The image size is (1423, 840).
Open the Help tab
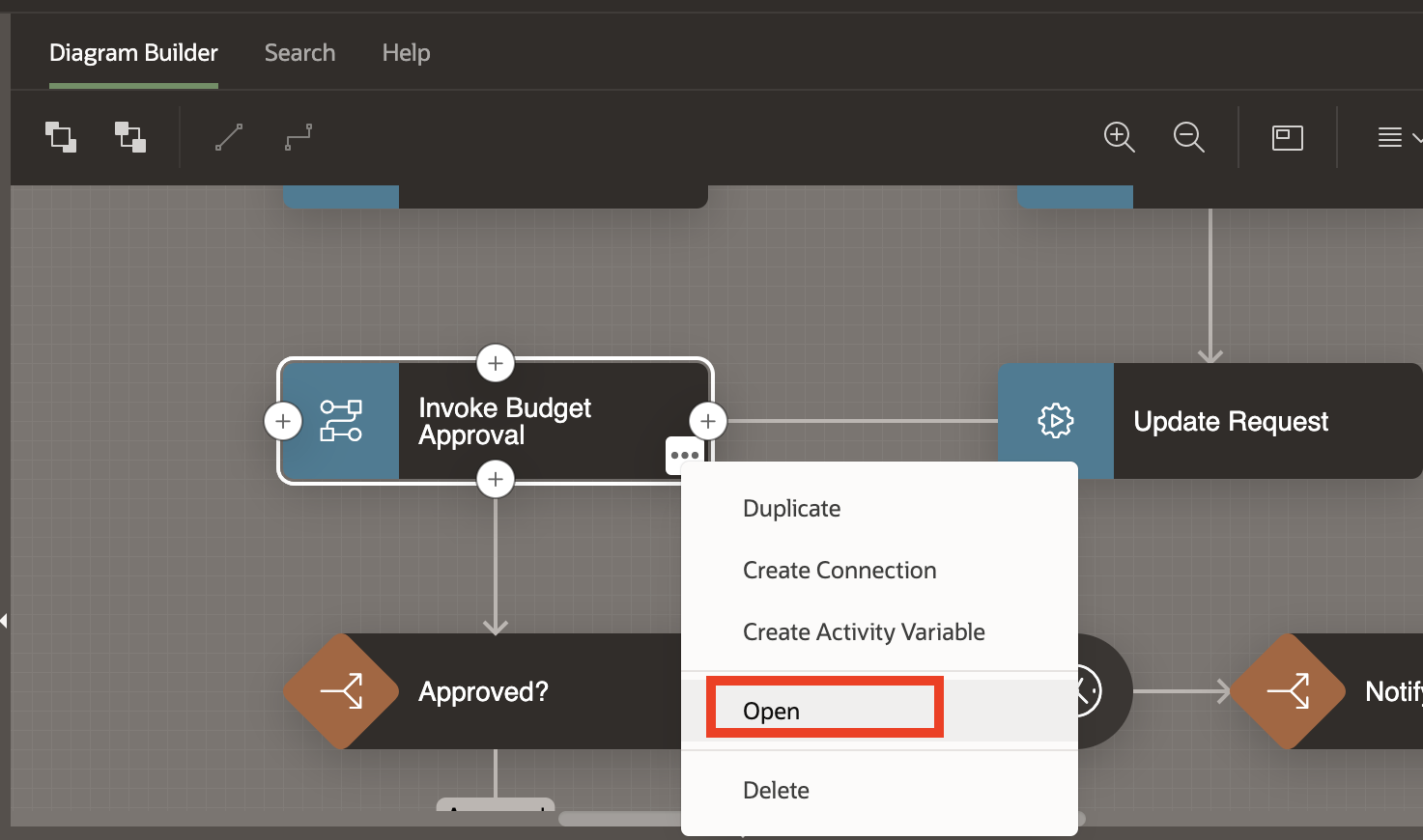[406, 53]
